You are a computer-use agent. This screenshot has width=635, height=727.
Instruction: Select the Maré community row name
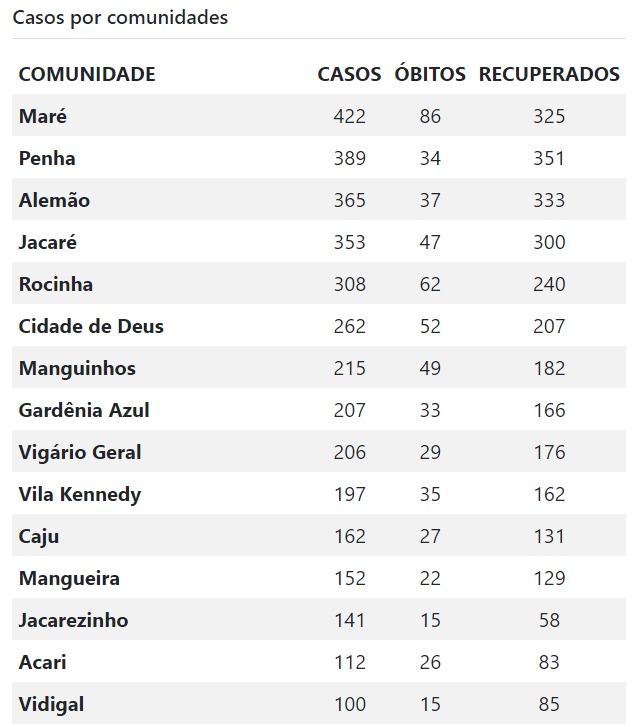[x=43, y=116]
